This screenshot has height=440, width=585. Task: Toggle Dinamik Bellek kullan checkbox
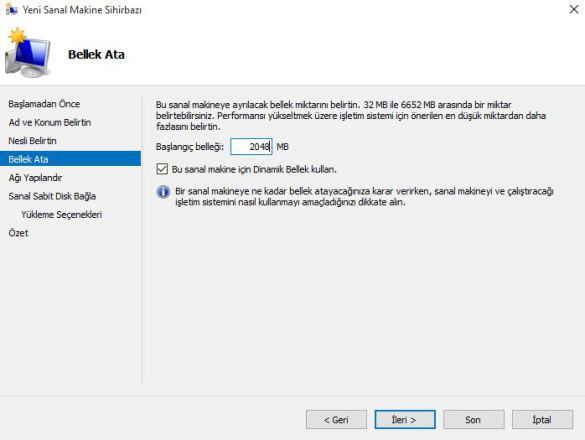[x=162, y=169]
